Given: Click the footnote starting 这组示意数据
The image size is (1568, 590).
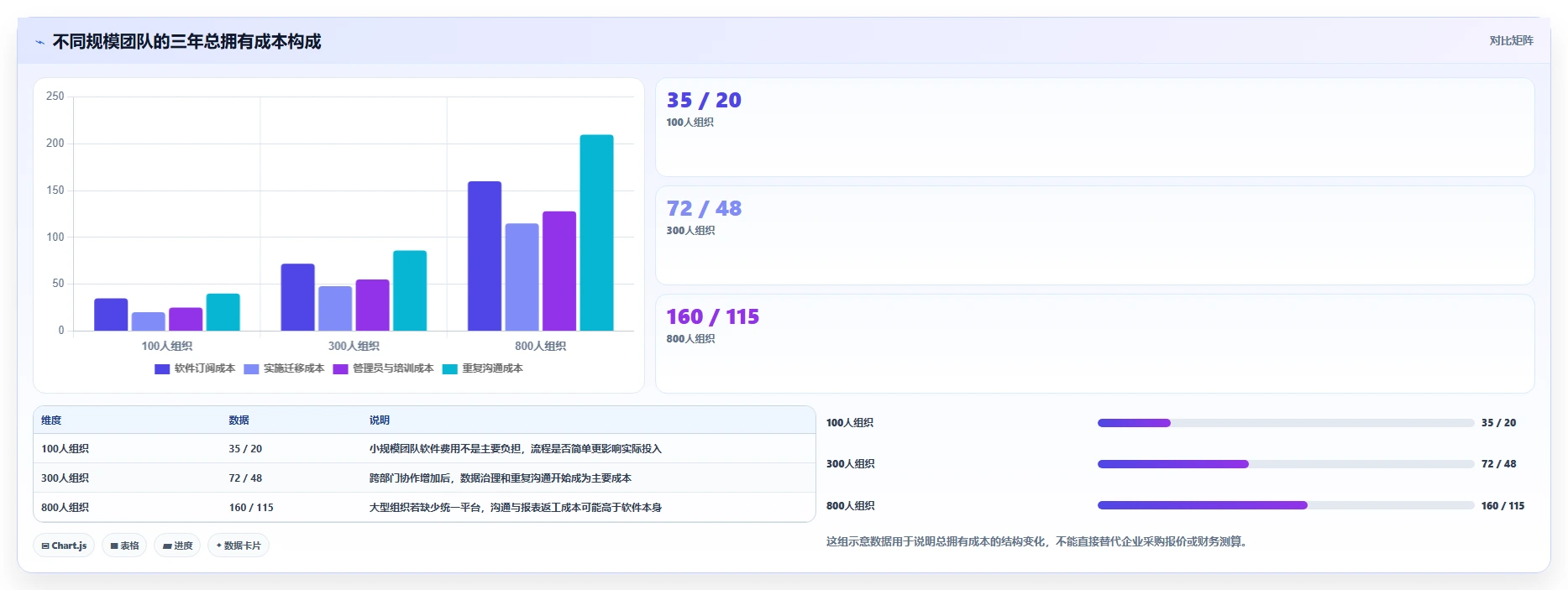Looking at the screenshot, I should 1039,542.
